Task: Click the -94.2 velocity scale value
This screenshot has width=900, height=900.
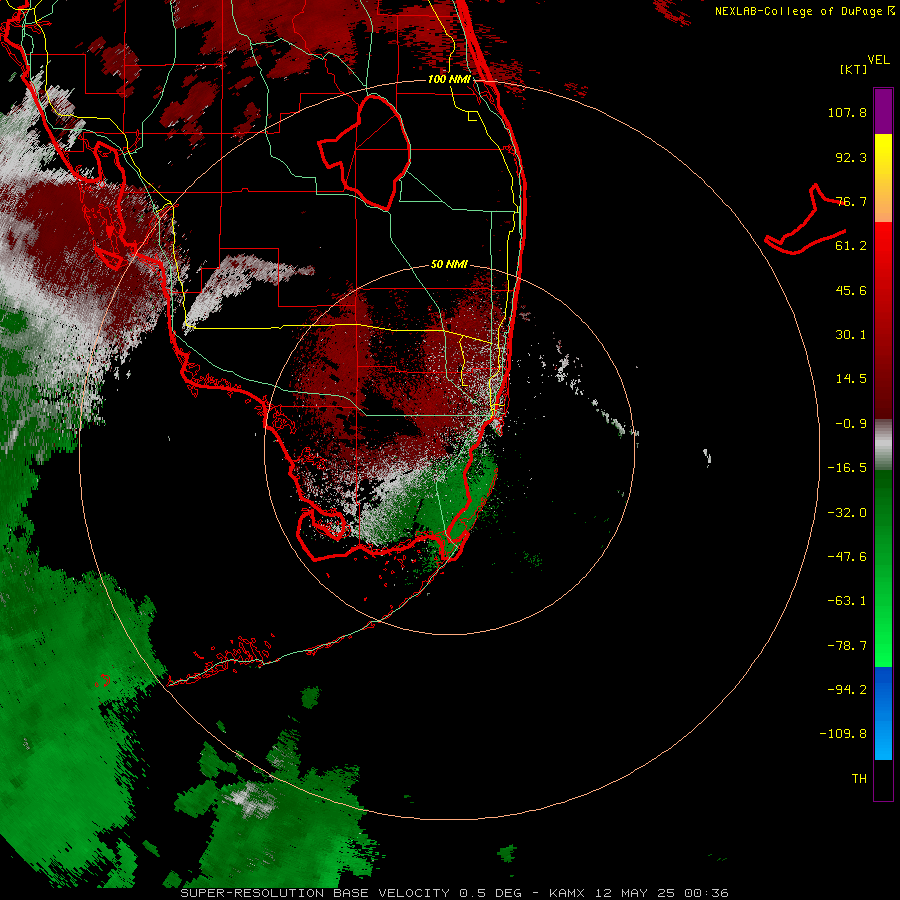Action: tap(847, 690)
